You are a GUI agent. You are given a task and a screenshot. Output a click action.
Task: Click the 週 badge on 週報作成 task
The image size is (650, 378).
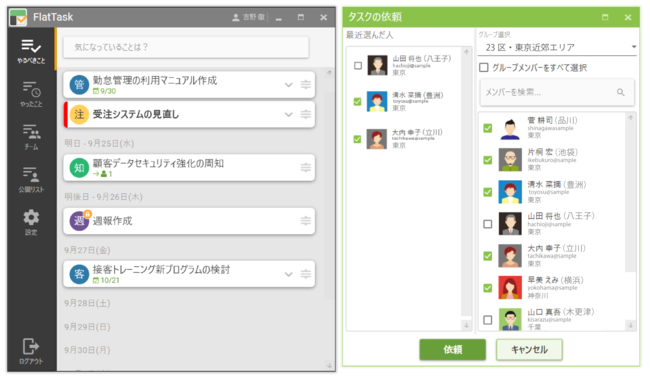79,221
